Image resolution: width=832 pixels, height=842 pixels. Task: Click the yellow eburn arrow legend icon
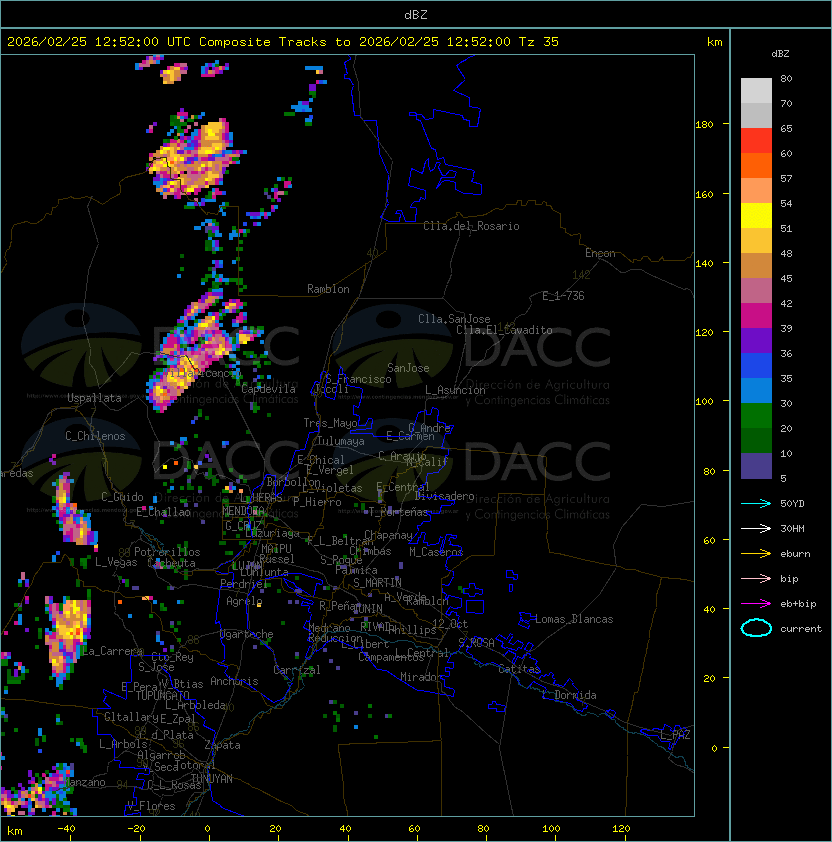coord(756,554)
